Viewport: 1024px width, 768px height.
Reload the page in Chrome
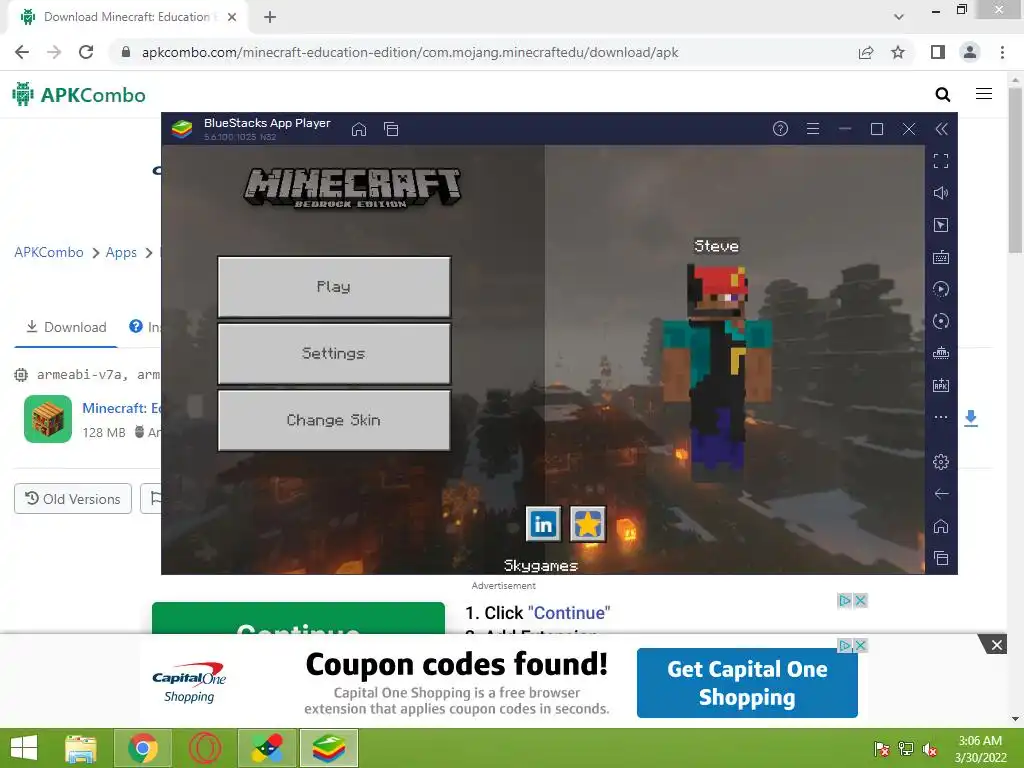coord(86,52)
